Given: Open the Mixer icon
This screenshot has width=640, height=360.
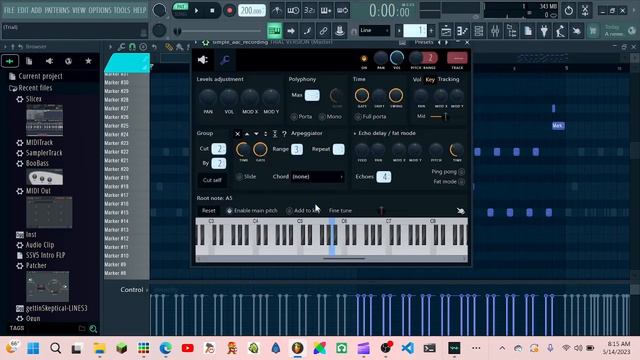Looking at the screenshot, I should click(x=495, y=31).
